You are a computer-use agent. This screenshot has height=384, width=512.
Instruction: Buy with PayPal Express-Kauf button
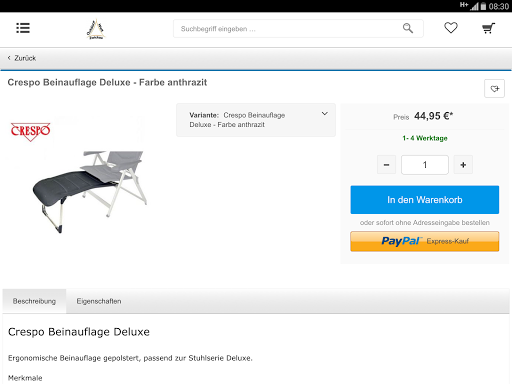[425, 241]
